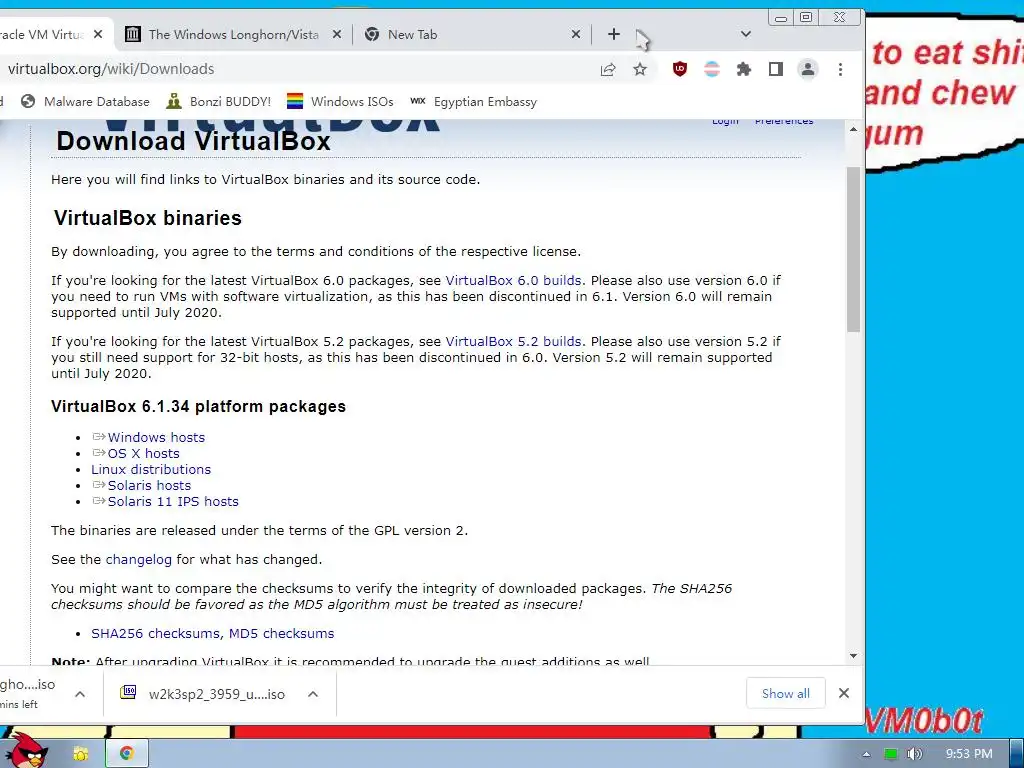Close the downloads bar
This screenshot has width=1024, height=768.
click(x=844, y=693)
